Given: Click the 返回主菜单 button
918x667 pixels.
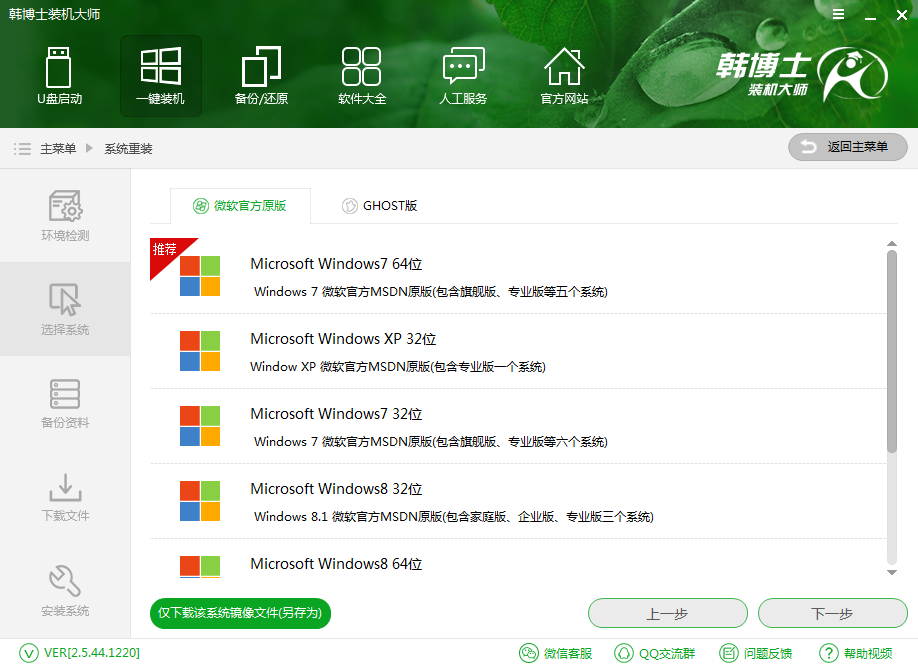Looking at the screenshot, I should click(848, 147).
